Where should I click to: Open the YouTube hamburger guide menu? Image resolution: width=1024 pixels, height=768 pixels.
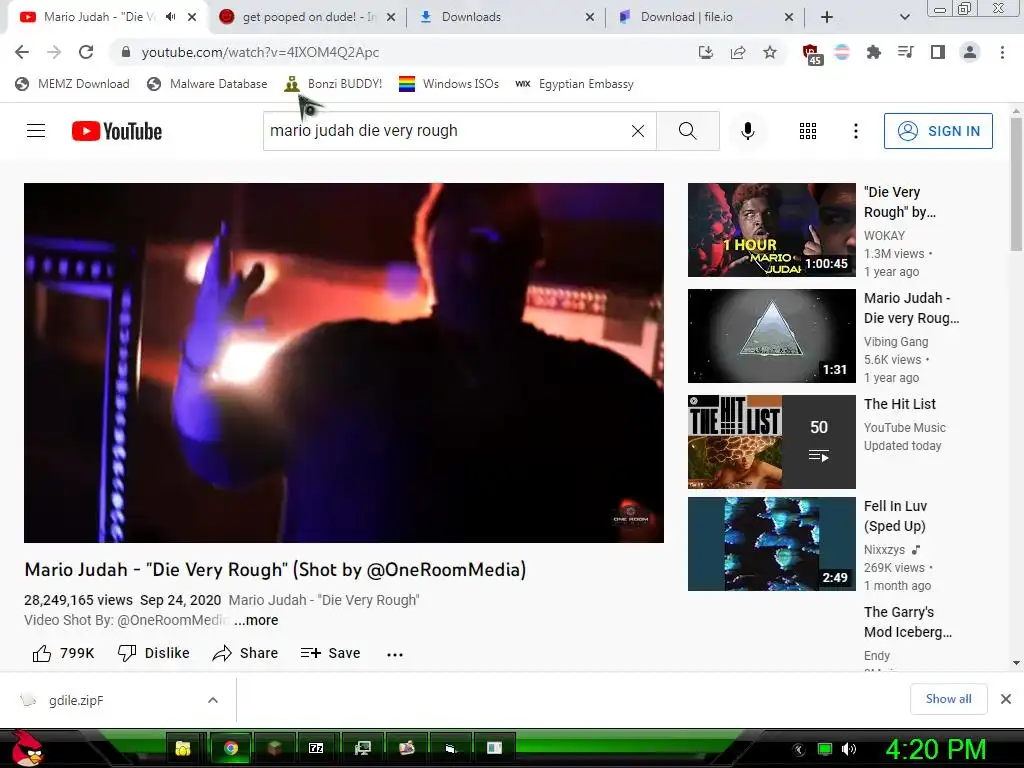tap(36, 131)
